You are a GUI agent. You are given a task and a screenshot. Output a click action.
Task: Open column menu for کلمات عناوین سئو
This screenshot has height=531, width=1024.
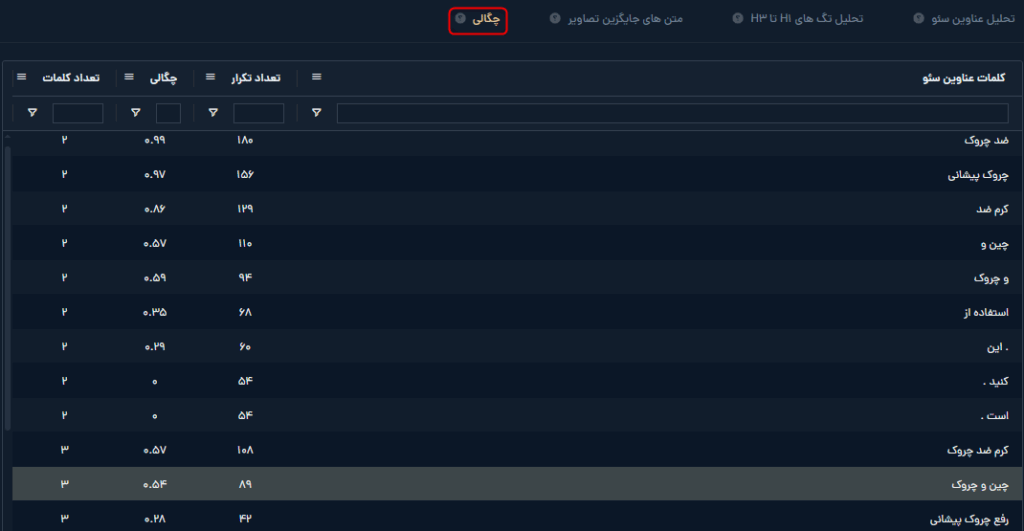(x=317, y=77)
